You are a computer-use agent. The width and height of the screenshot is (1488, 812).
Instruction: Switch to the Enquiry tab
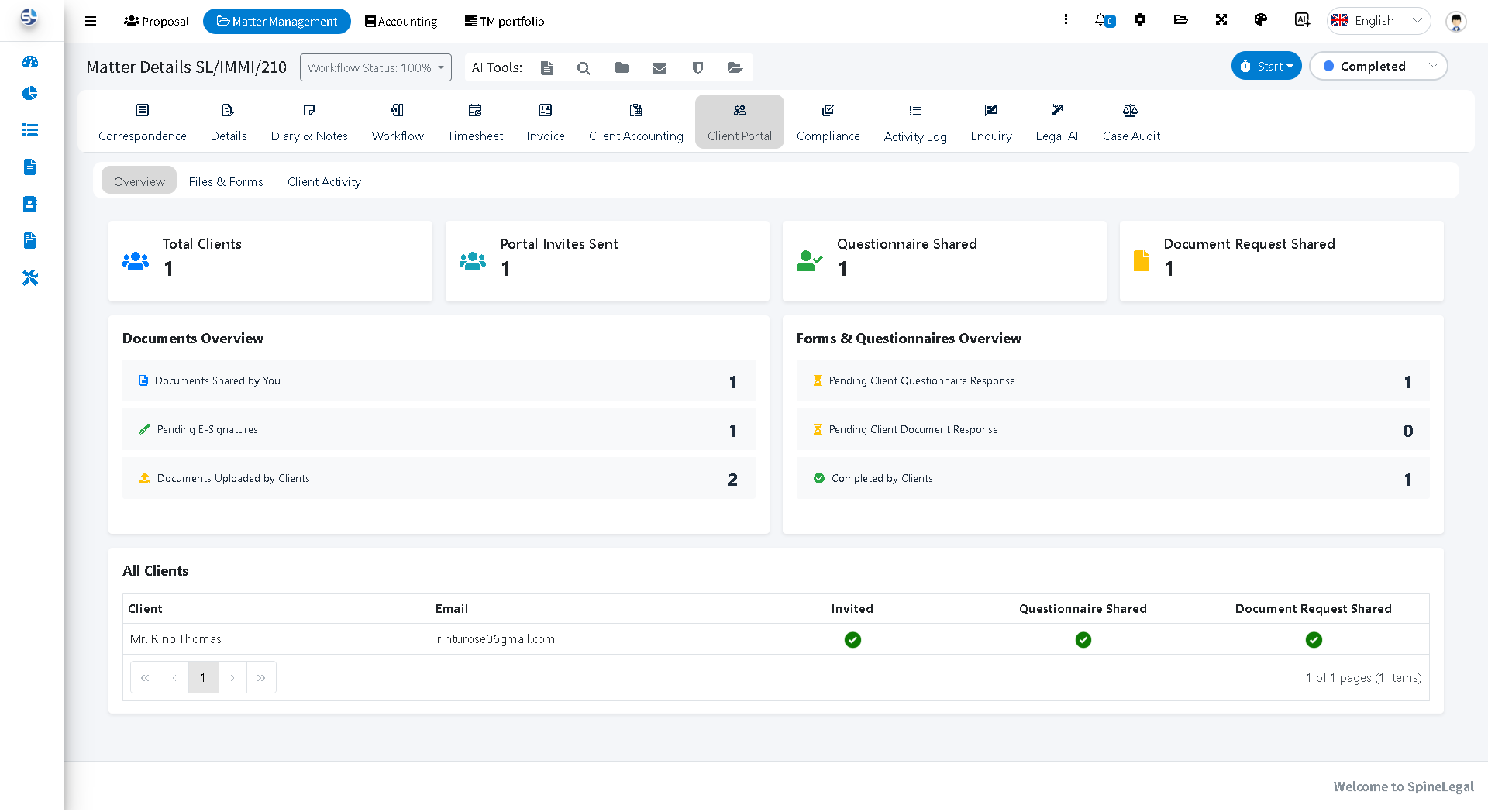pos(991,122)
